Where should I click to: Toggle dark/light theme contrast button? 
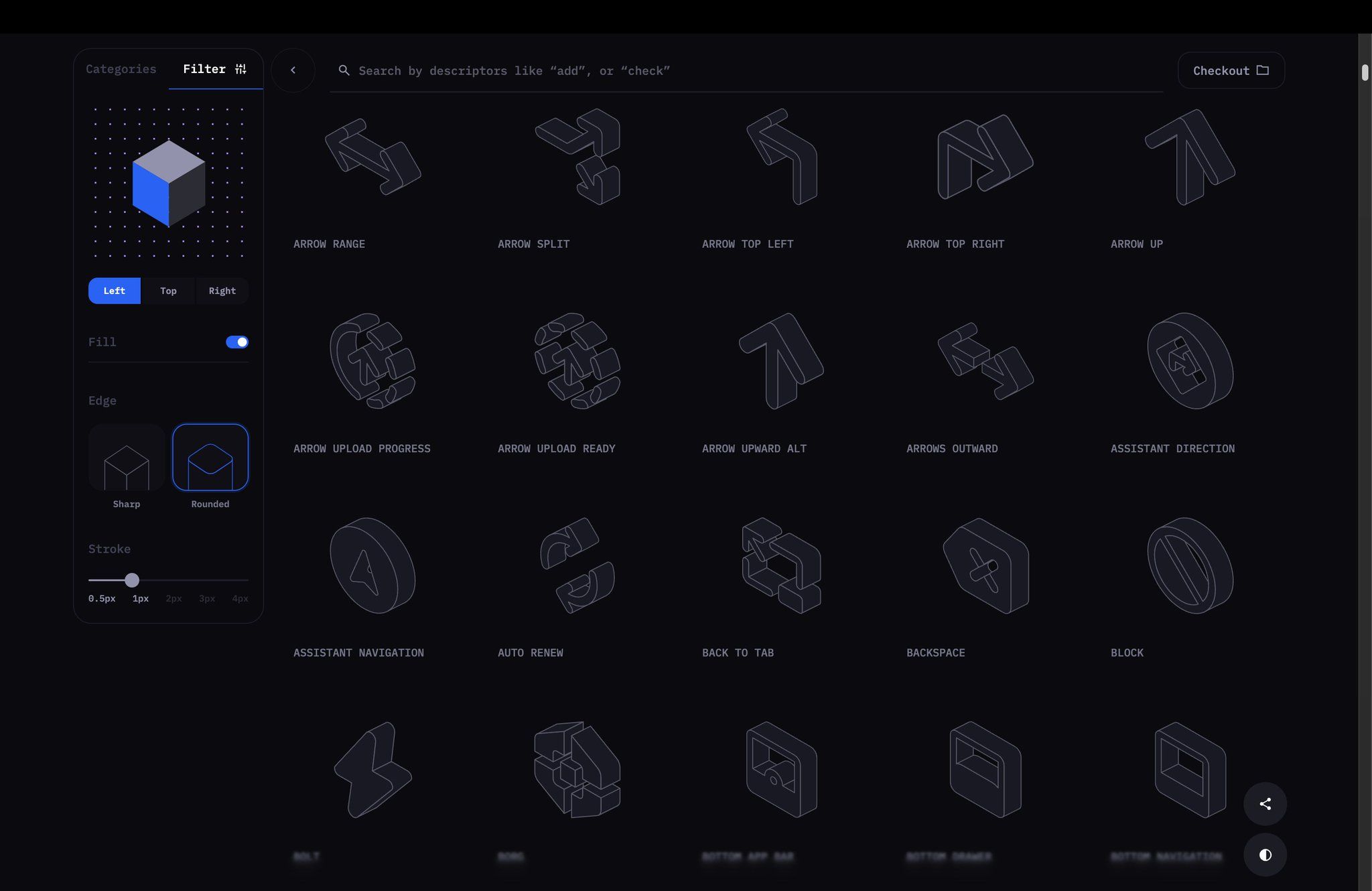coord(1265,855)
